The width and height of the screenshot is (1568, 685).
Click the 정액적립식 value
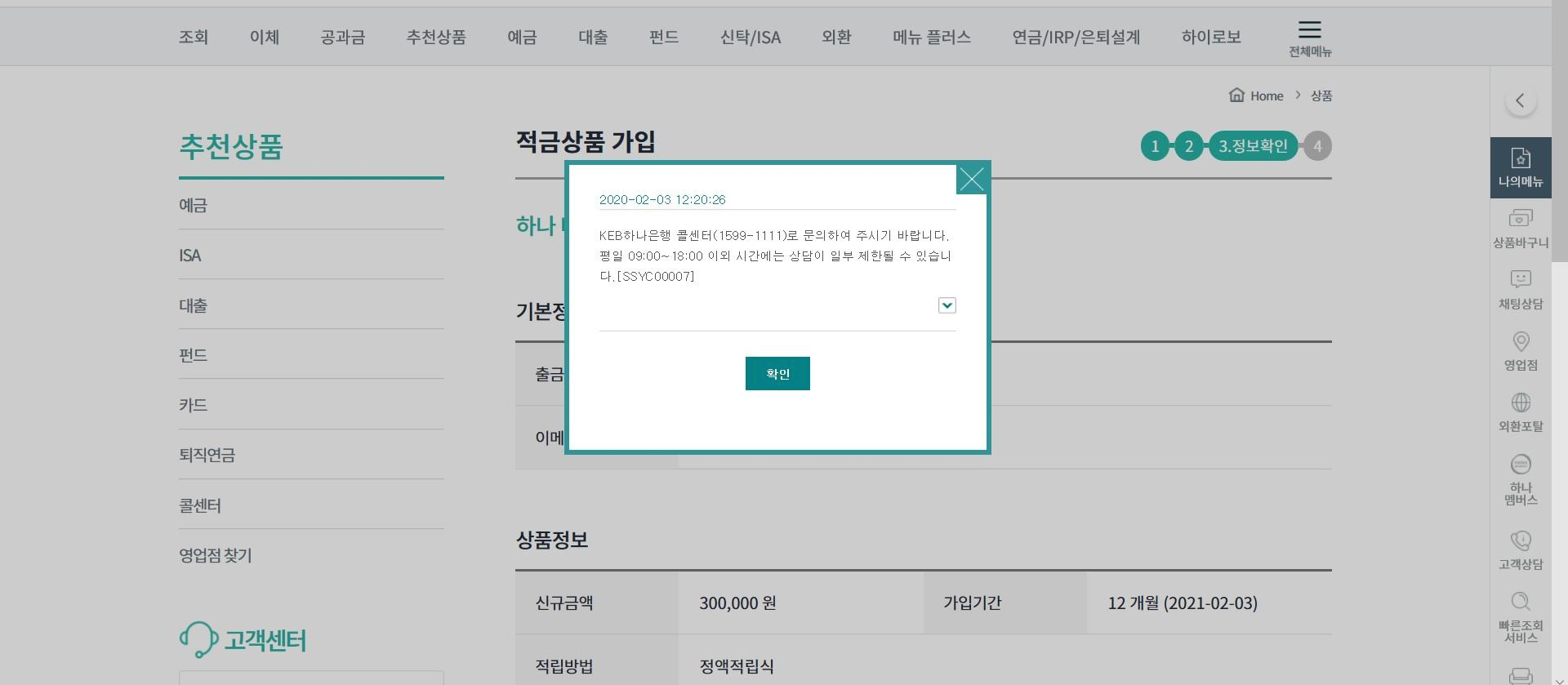point(737,666)
